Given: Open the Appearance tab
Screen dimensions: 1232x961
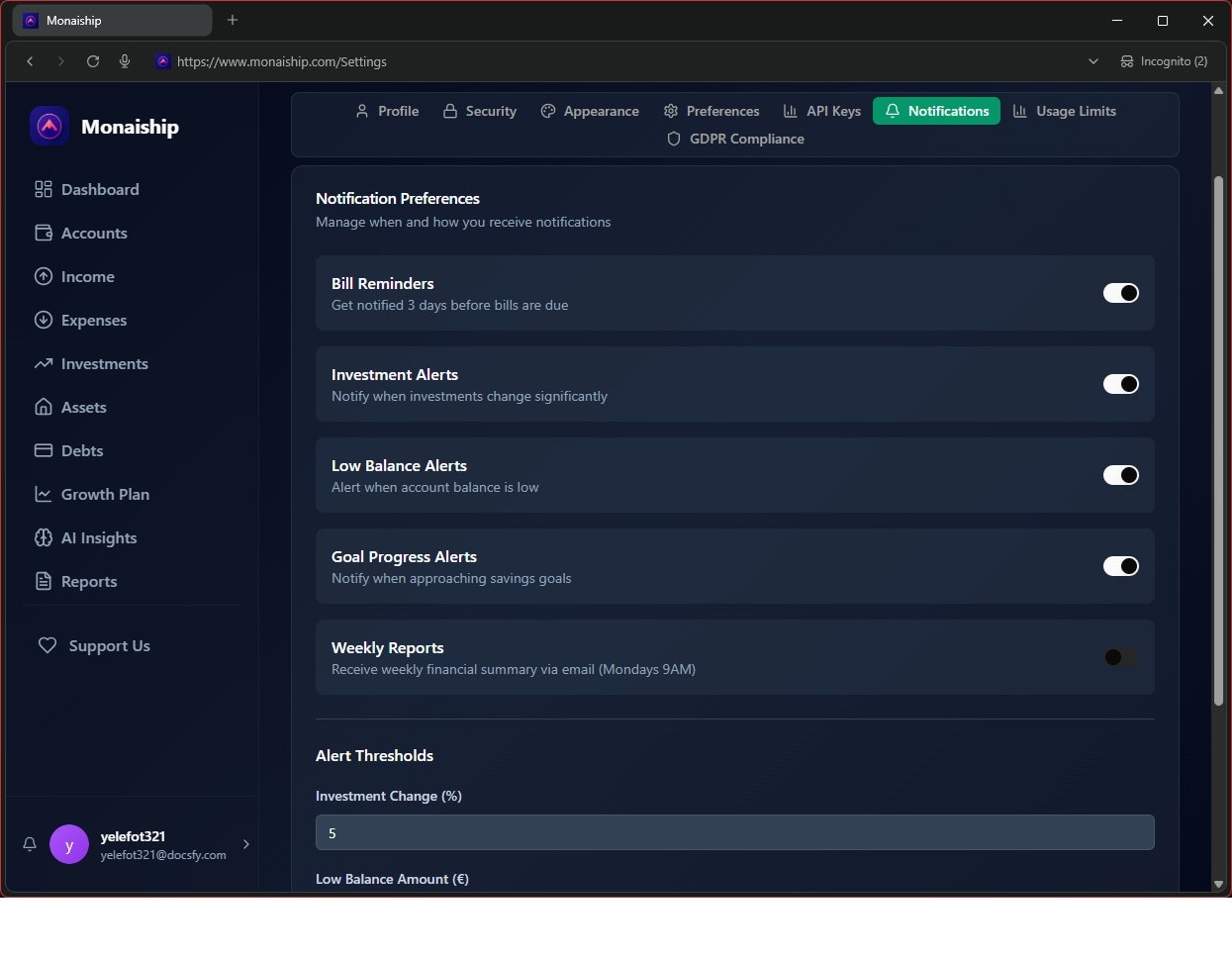Looking at the screenshot, I should tap(590, 111).
